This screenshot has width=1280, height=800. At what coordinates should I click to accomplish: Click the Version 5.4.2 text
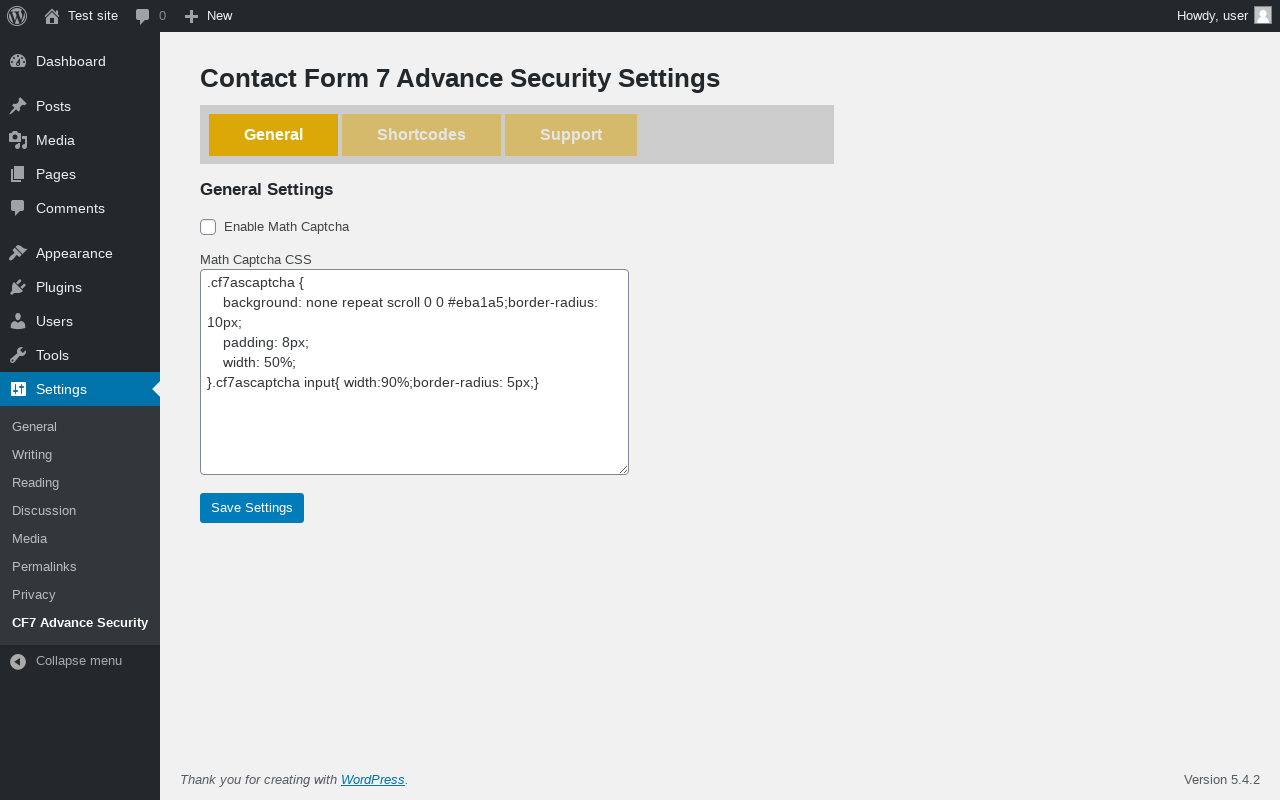[1222, 780]
